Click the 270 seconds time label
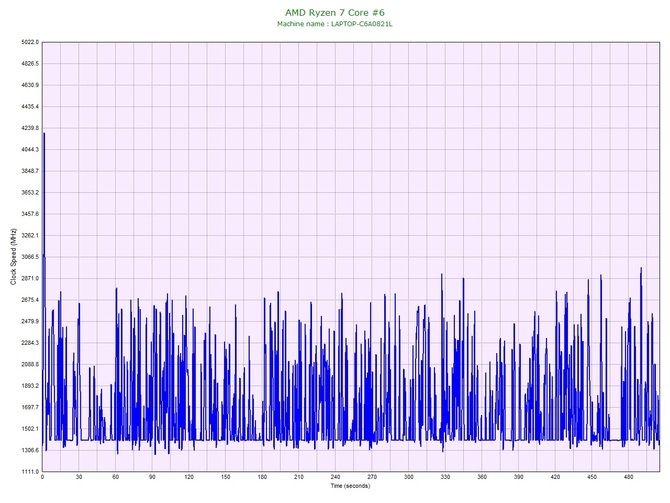Image resolution: width=670 pixels, height=503 pixels. tap(372, 477)
